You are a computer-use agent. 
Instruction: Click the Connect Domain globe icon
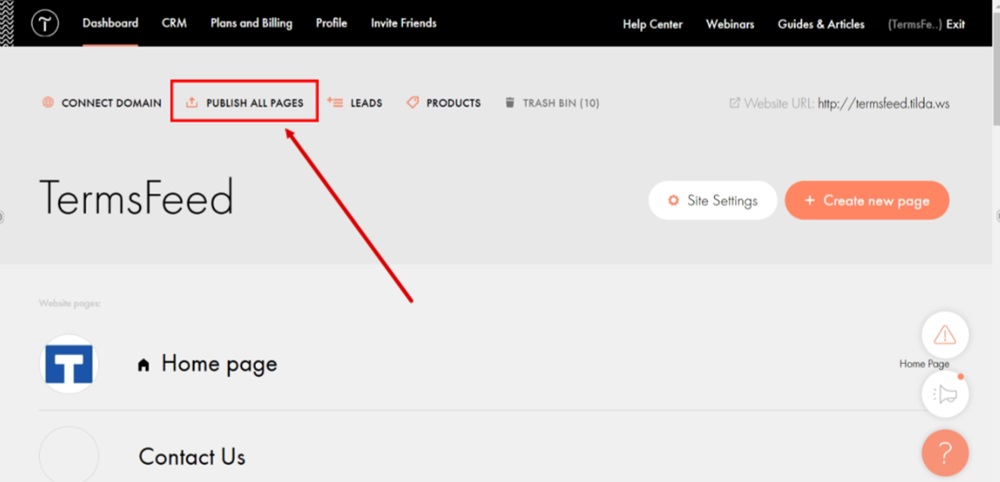(x=48, y=102)
